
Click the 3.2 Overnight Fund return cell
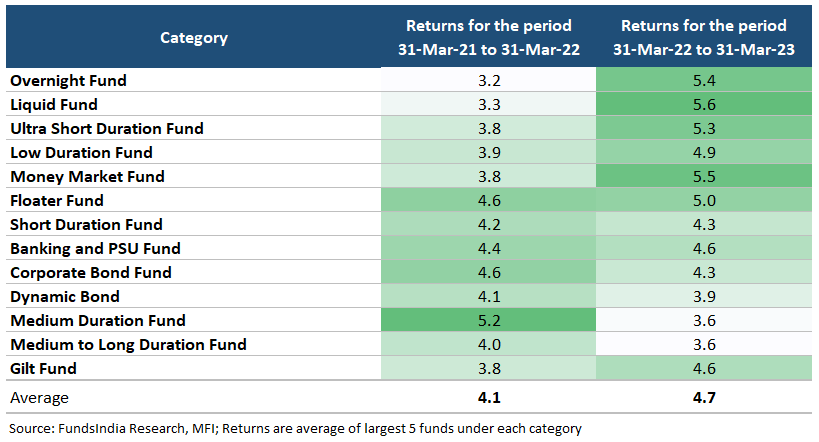490,80
